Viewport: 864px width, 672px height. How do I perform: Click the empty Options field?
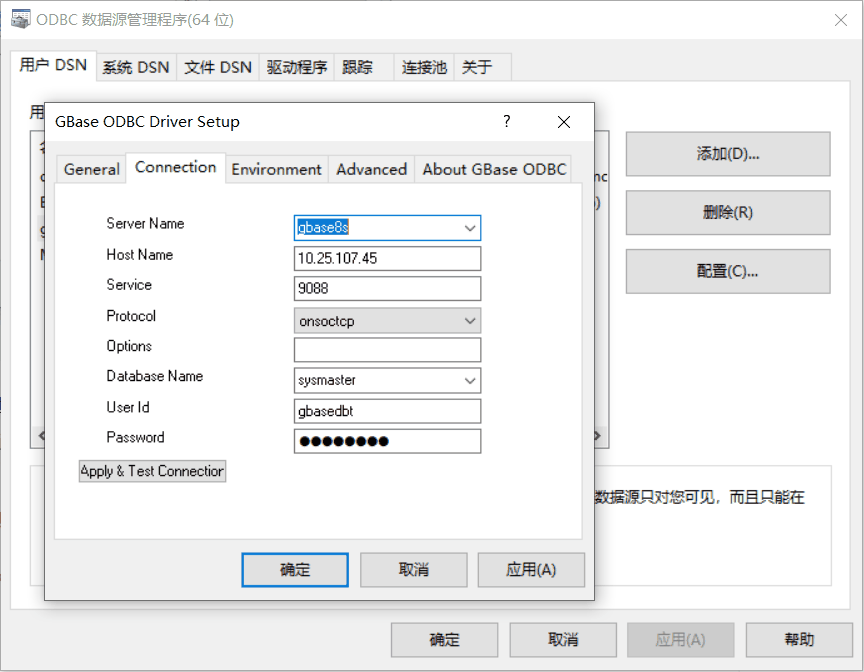387,350
